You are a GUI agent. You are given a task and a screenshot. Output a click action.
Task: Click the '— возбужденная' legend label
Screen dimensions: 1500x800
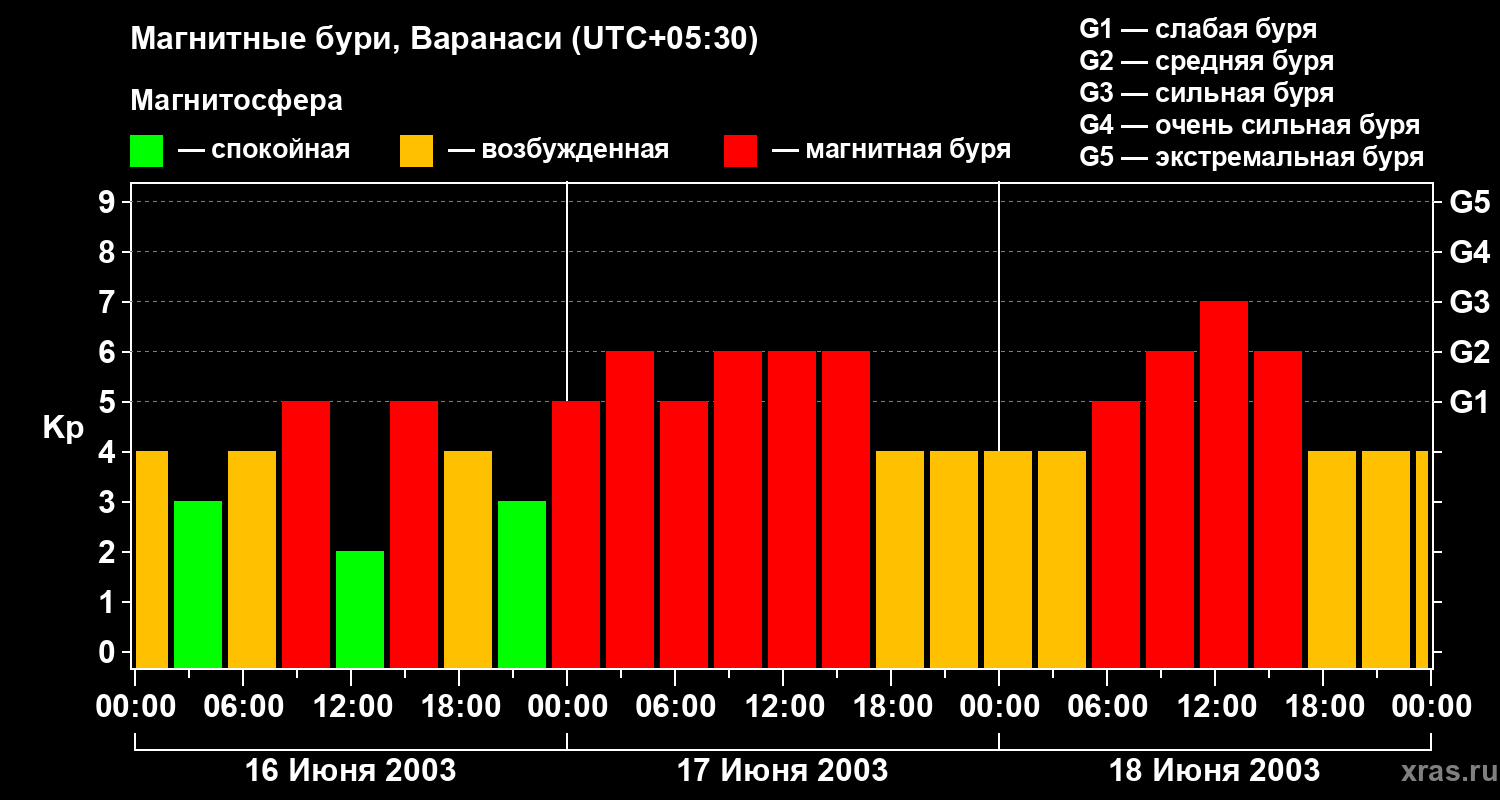pyautogui.click(x=558, y=150)
